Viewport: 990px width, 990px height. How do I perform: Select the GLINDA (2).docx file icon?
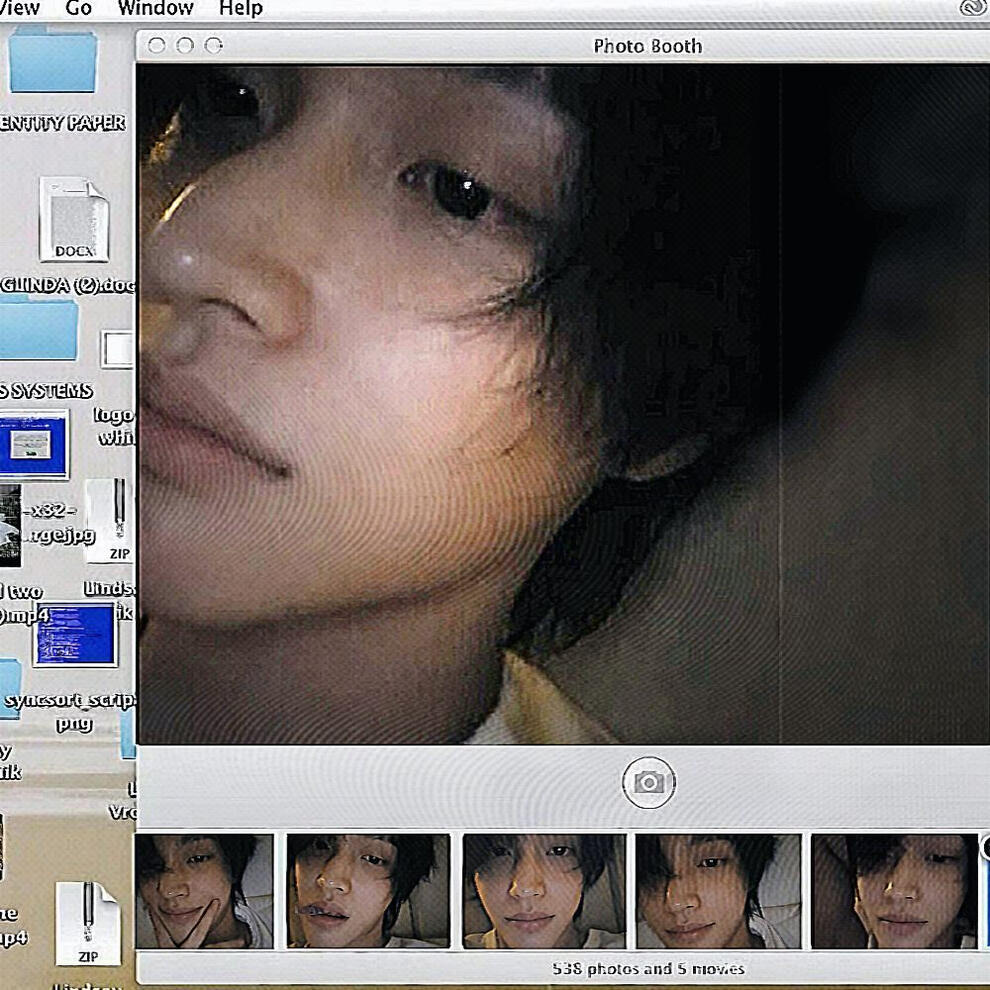[x=73, y=220]
